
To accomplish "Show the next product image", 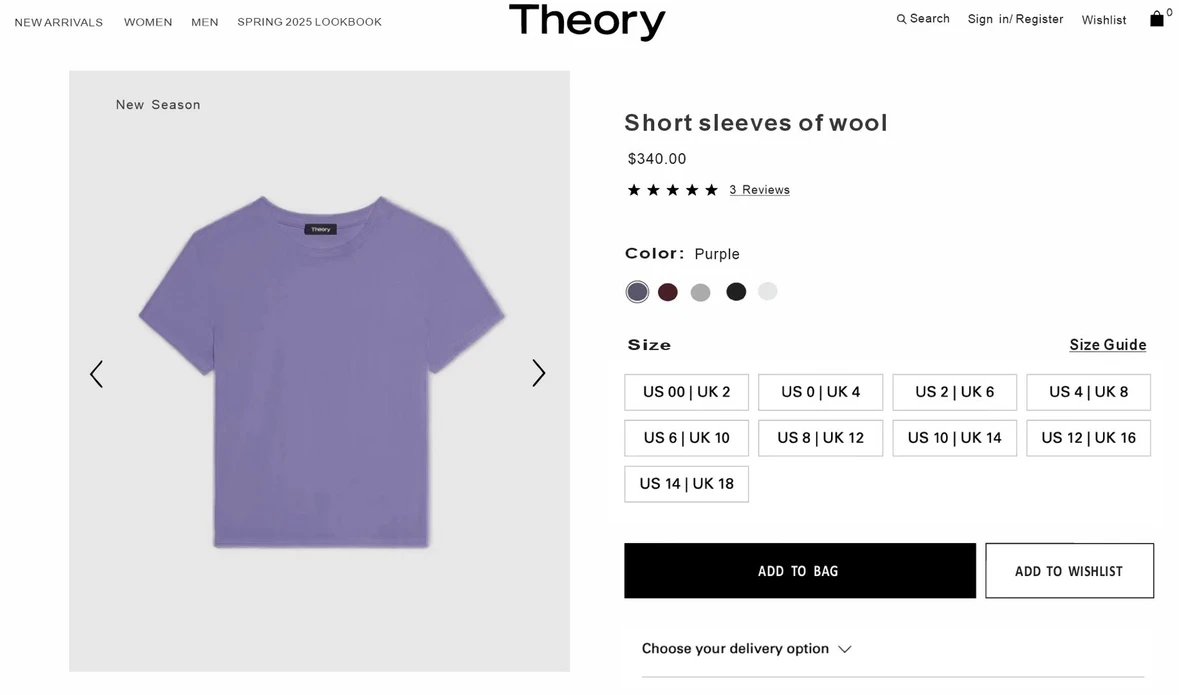I will [538, 373].
